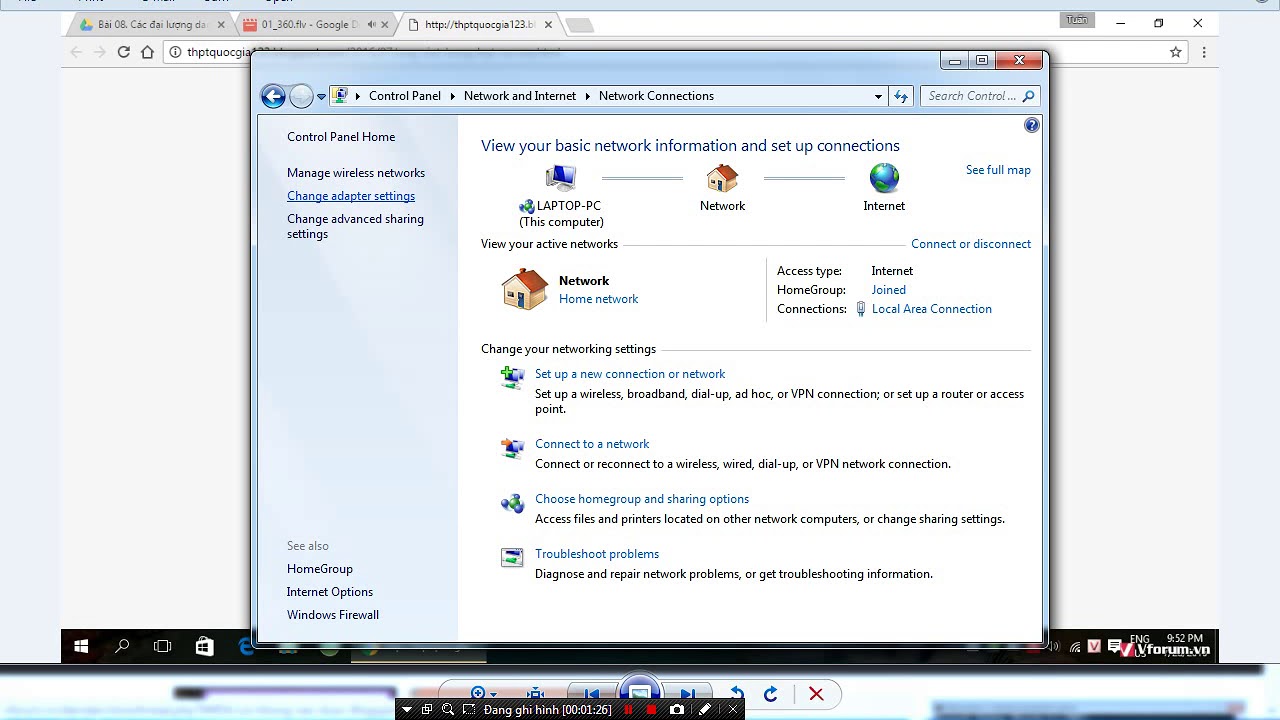This screenshot has width=1280, height=720.
Task: Open Task View on the taskbar
Action: pos(163,646)
